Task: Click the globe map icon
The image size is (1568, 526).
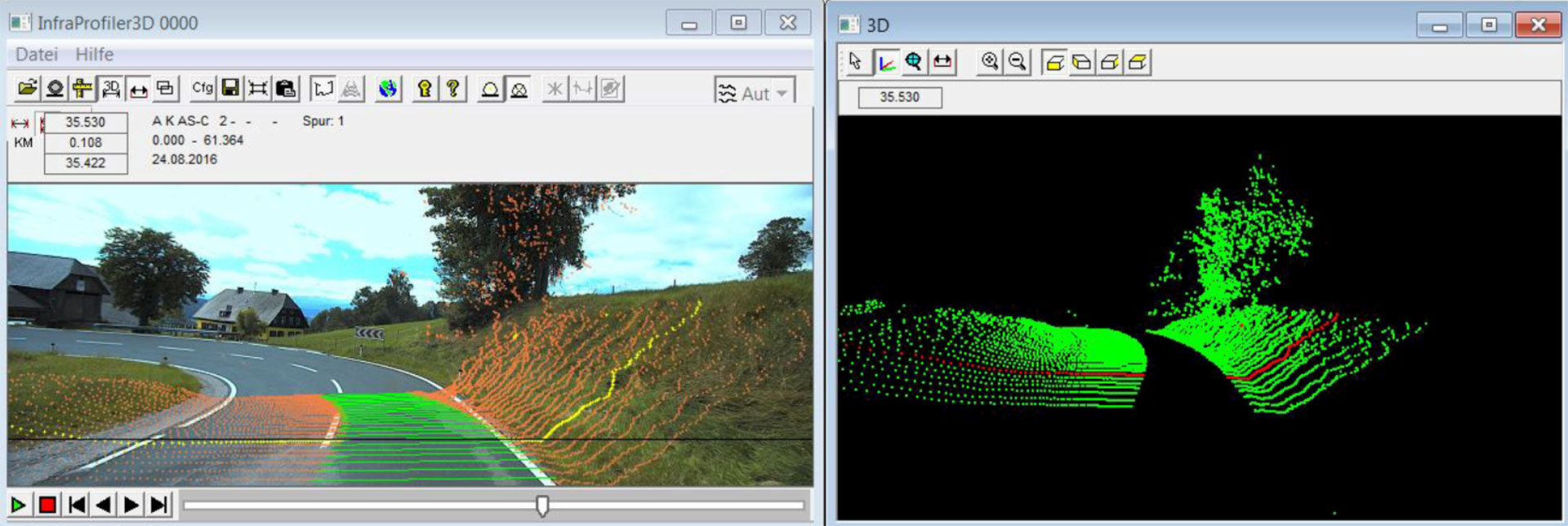Action: tap(388, 88)
